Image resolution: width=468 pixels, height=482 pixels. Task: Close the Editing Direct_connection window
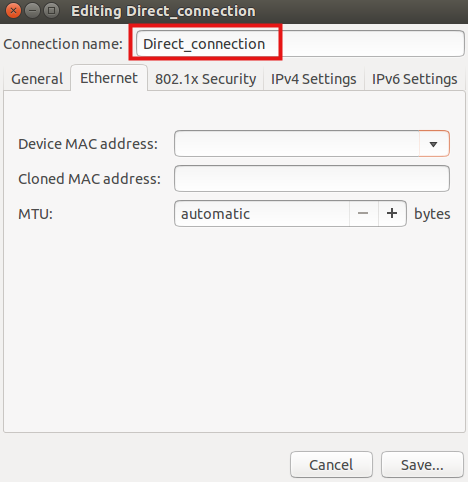(x=13, y=11)
